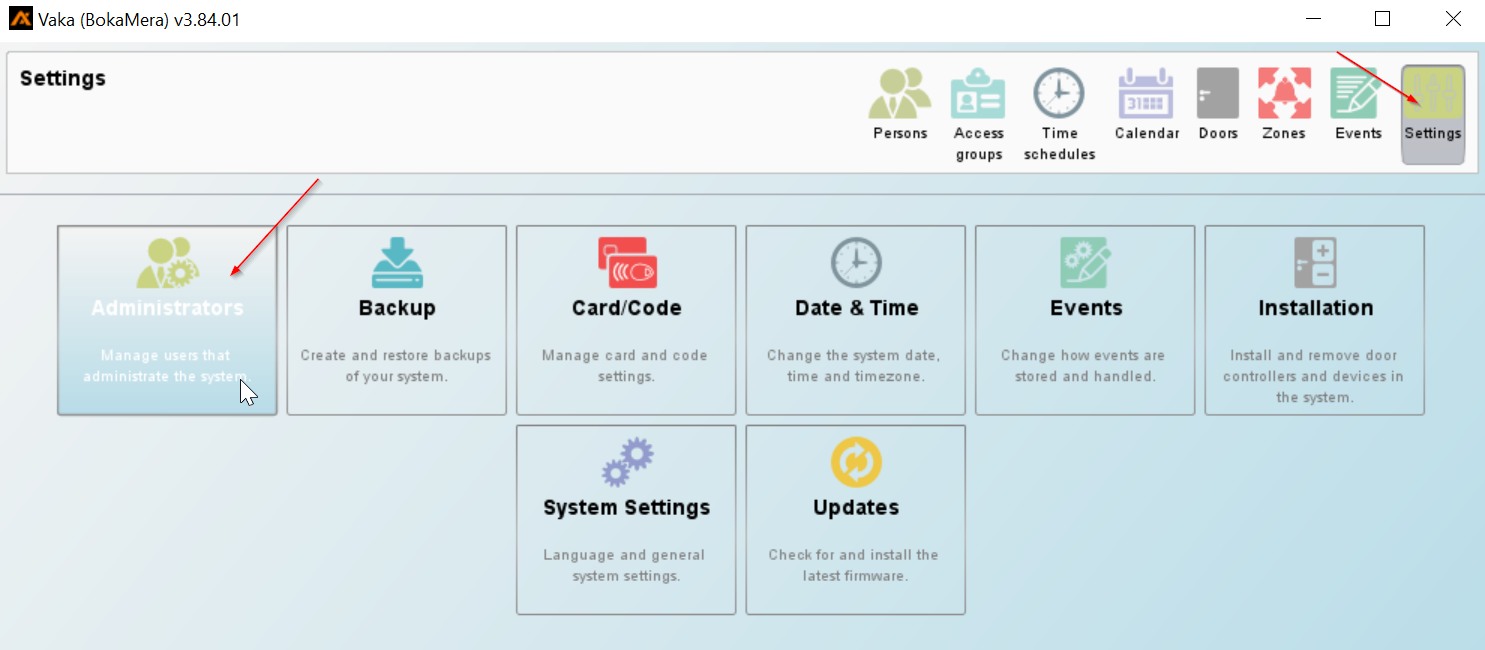The height and width of the screenshot is (650, 1485).
Task: Select the Settings toolbar icon
Action: pyautogui.click(x=1432, y=95)
